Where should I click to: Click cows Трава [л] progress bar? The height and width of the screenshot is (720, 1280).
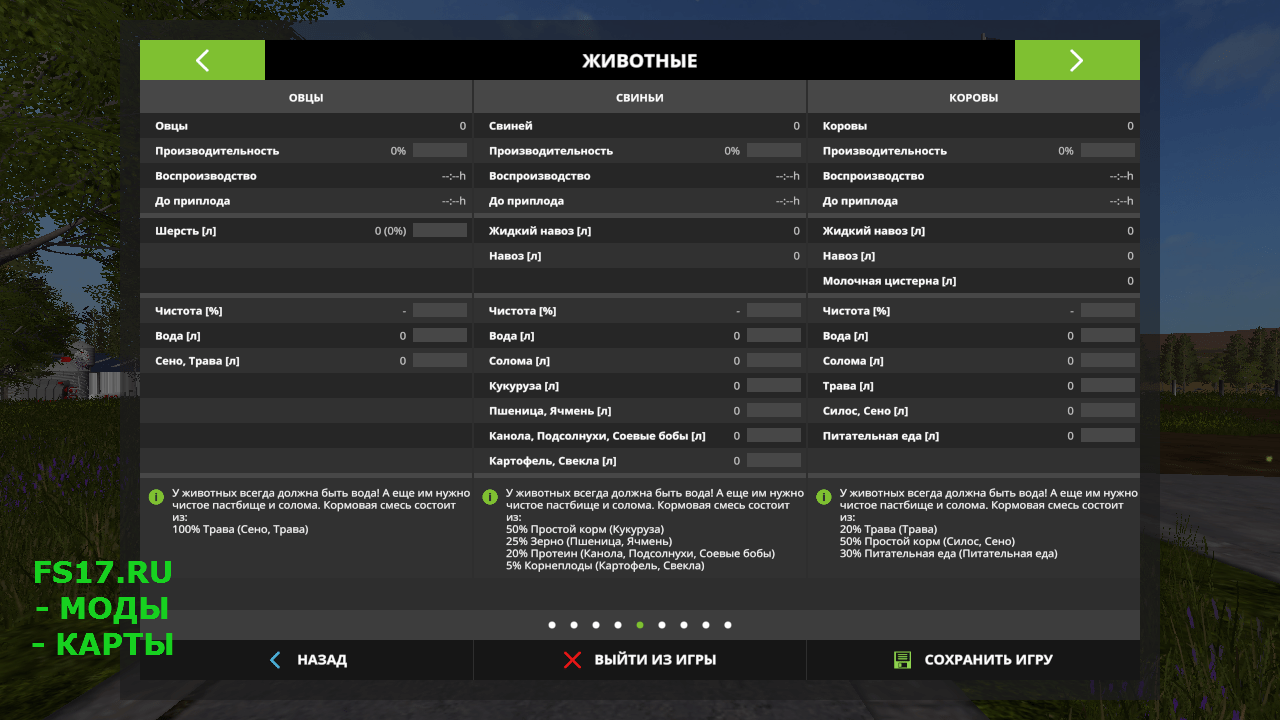tap(1108, 385)
